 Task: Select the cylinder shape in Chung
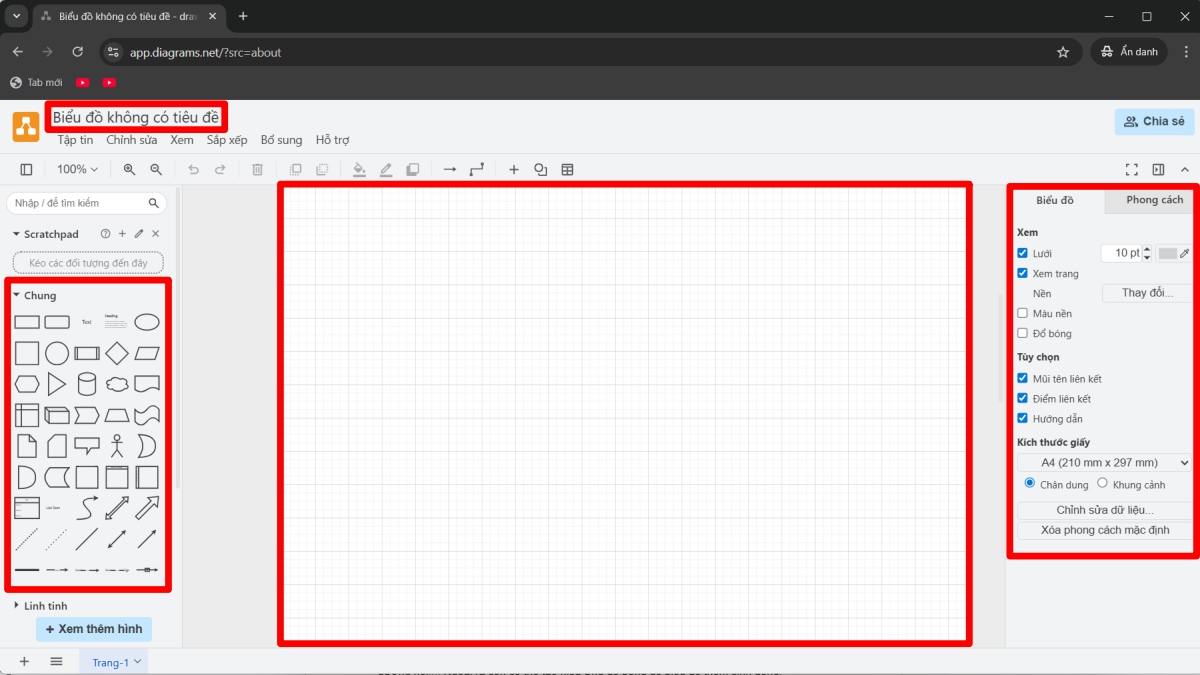[87, 384]
